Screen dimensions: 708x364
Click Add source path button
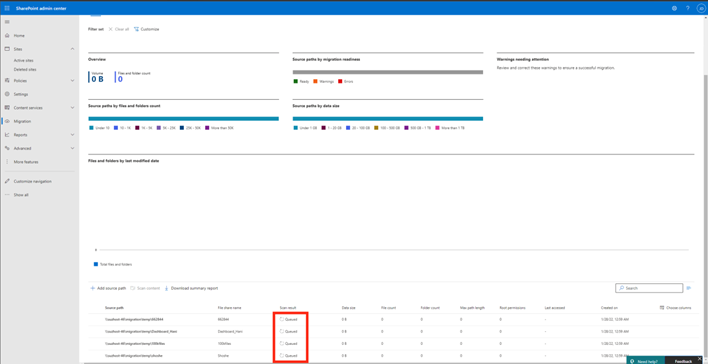tap(108, 288)
